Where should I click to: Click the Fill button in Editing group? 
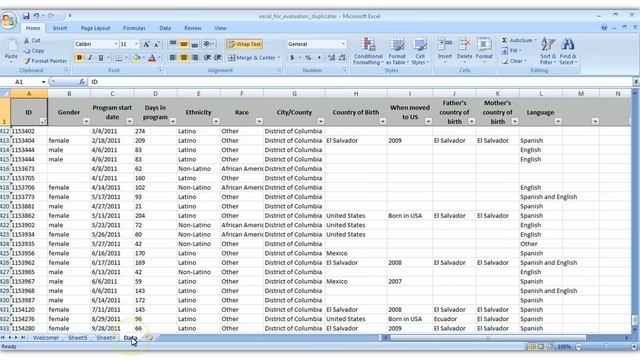point(513,51)
